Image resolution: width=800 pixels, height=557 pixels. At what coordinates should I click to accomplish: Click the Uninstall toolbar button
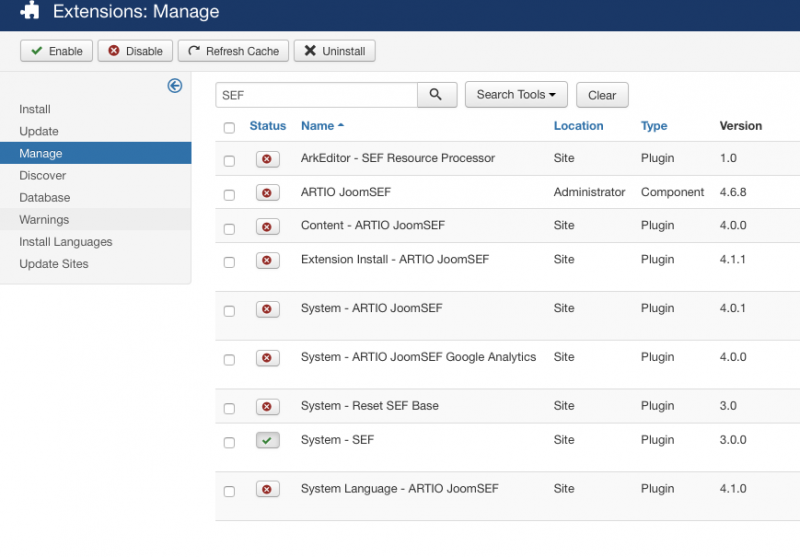[335, 51]
